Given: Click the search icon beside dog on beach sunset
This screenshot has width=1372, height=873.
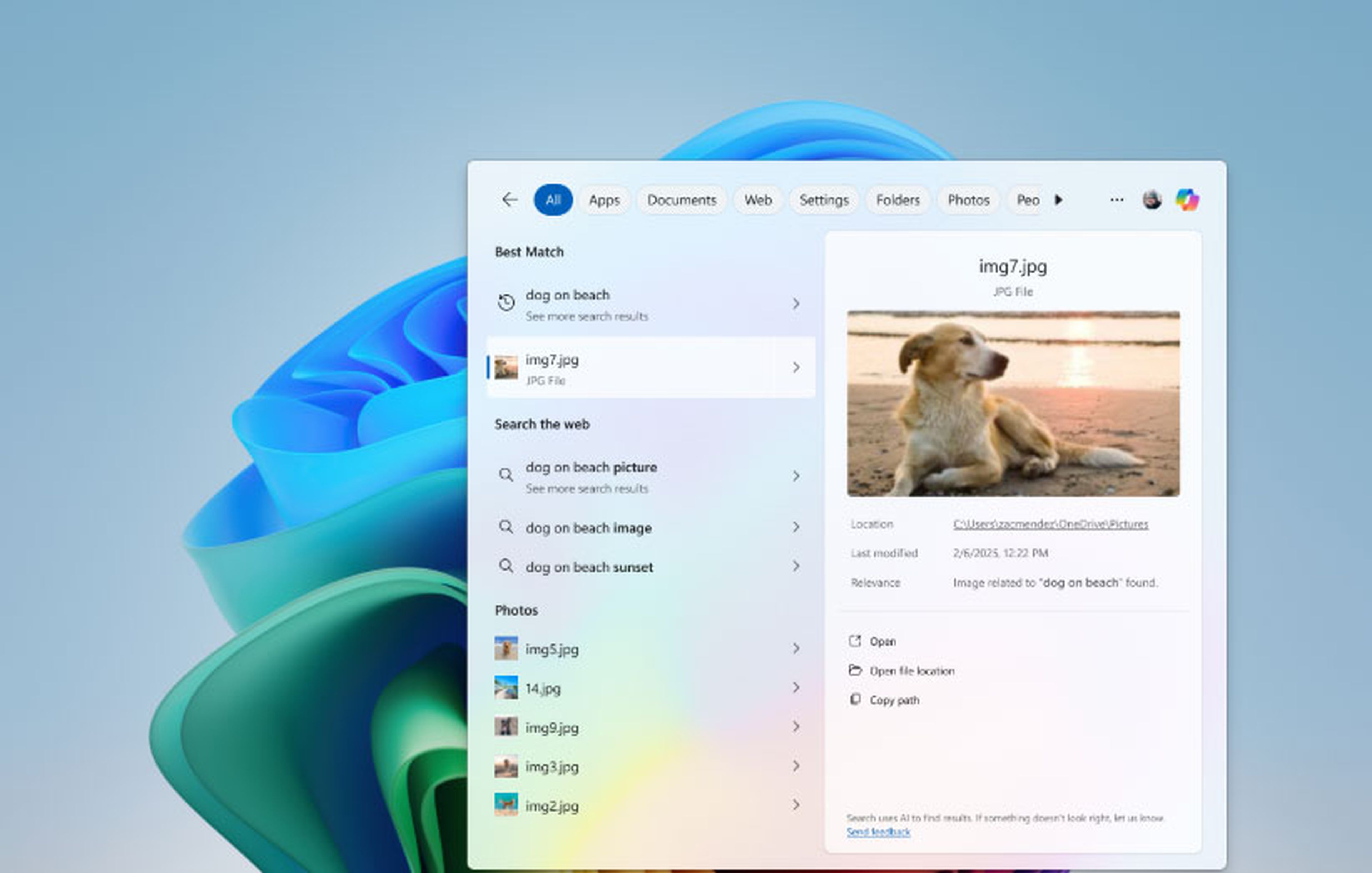Looking at the screenshot, I should (x=506, y=566).
